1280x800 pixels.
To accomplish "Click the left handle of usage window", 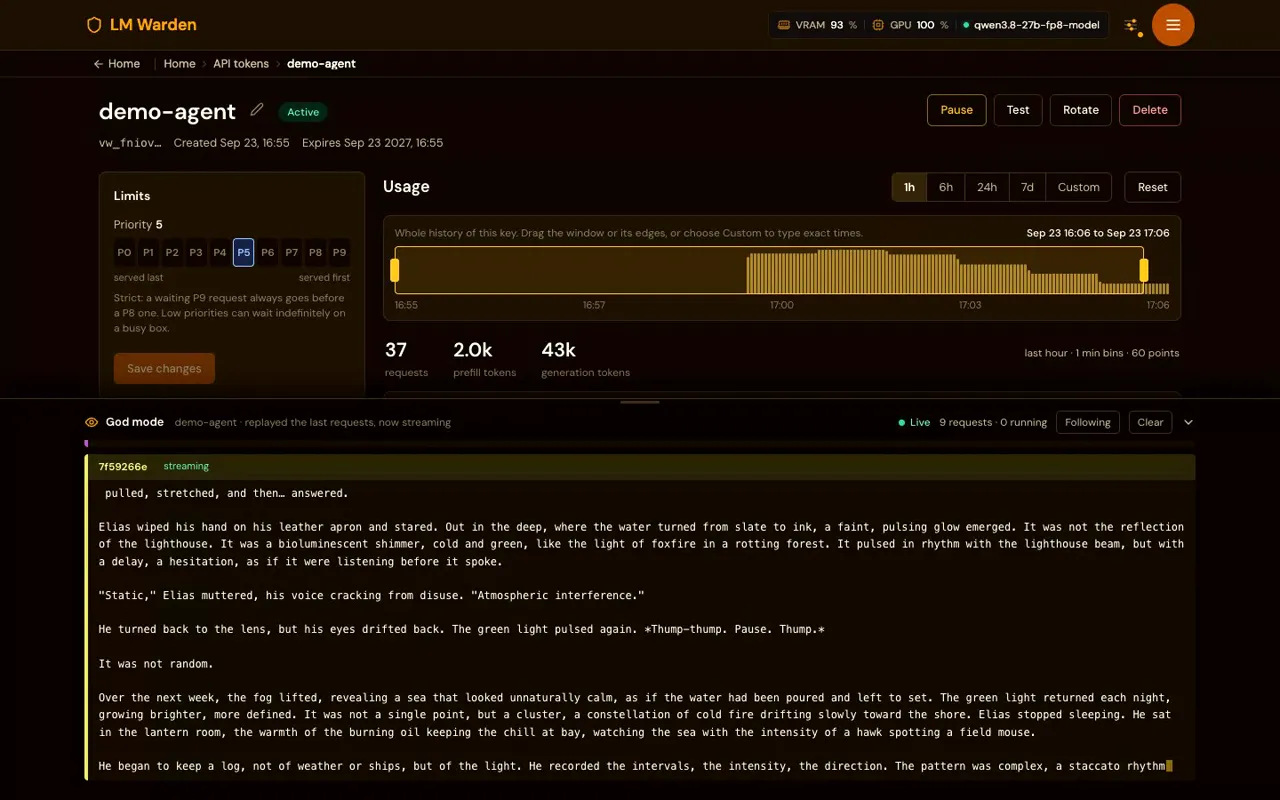I will coord(395,270).
